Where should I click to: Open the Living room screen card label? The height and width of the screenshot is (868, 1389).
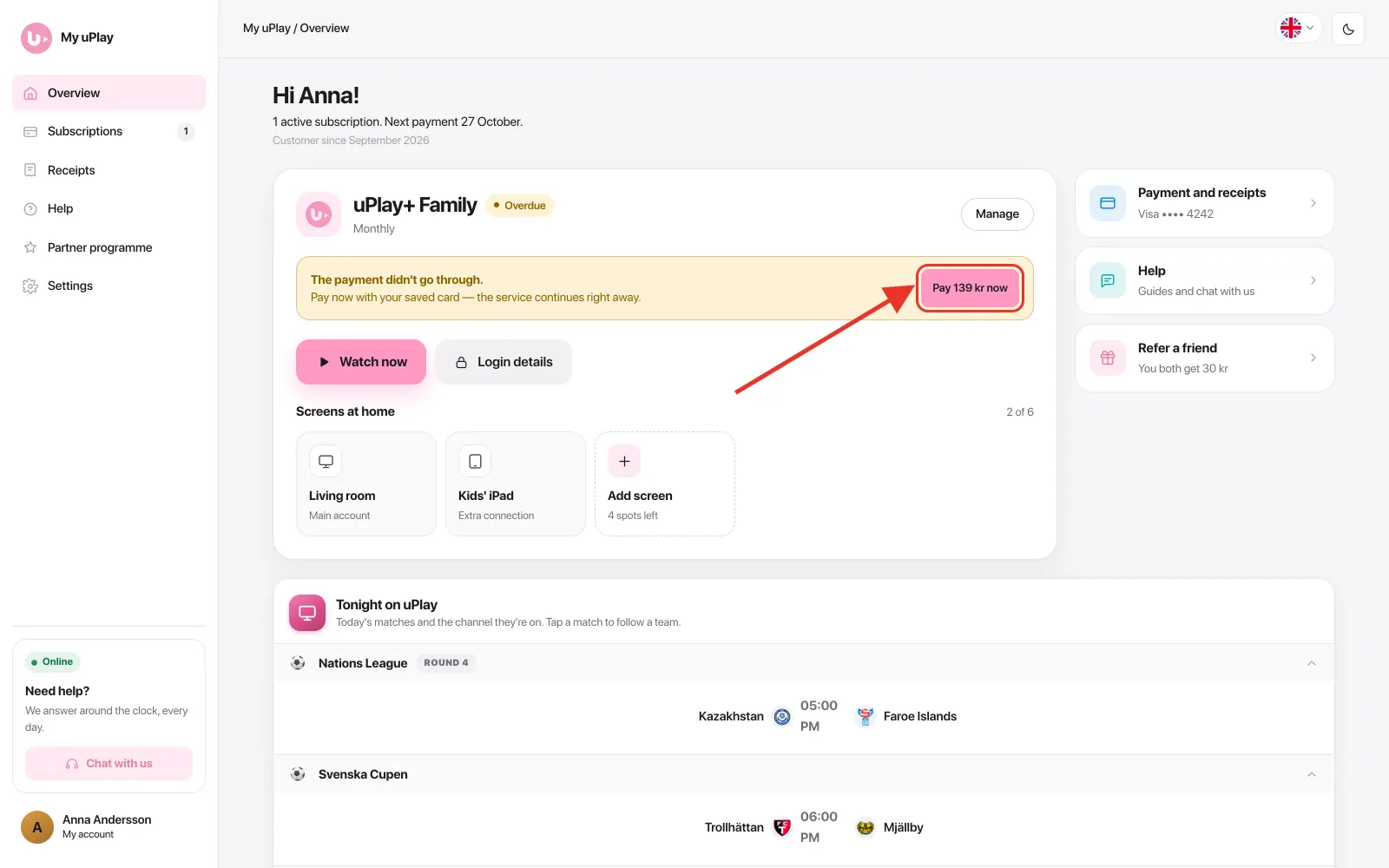coord(342,496)
